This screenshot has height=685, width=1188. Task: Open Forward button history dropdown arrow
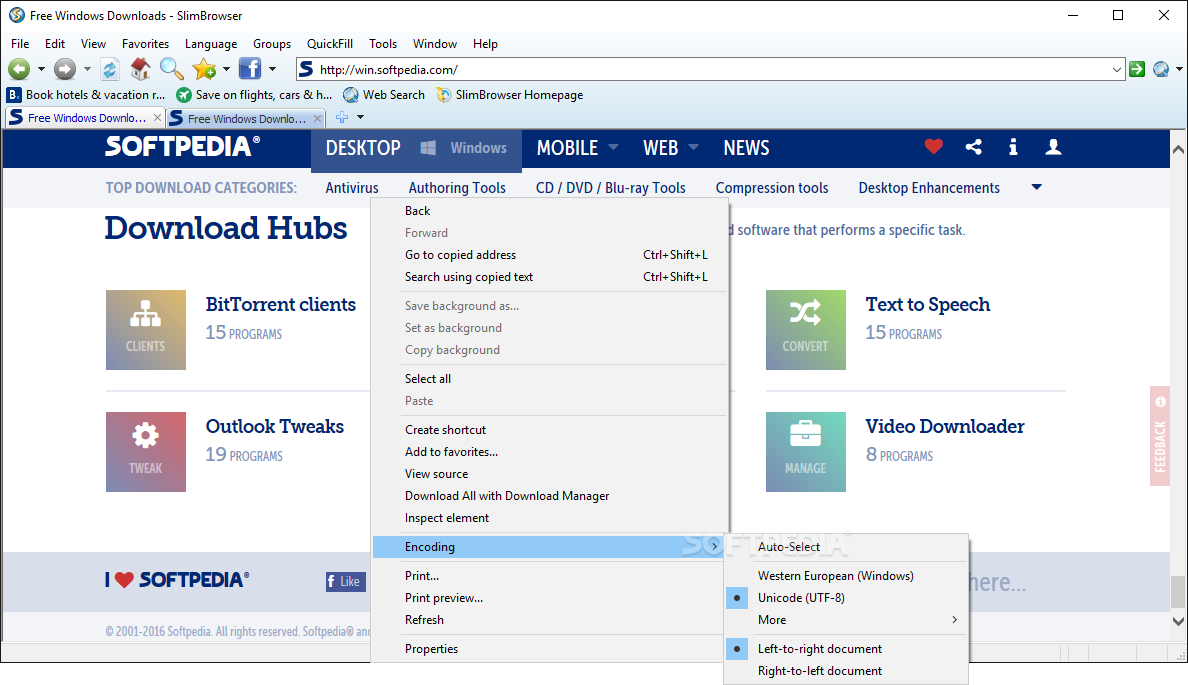87,69
